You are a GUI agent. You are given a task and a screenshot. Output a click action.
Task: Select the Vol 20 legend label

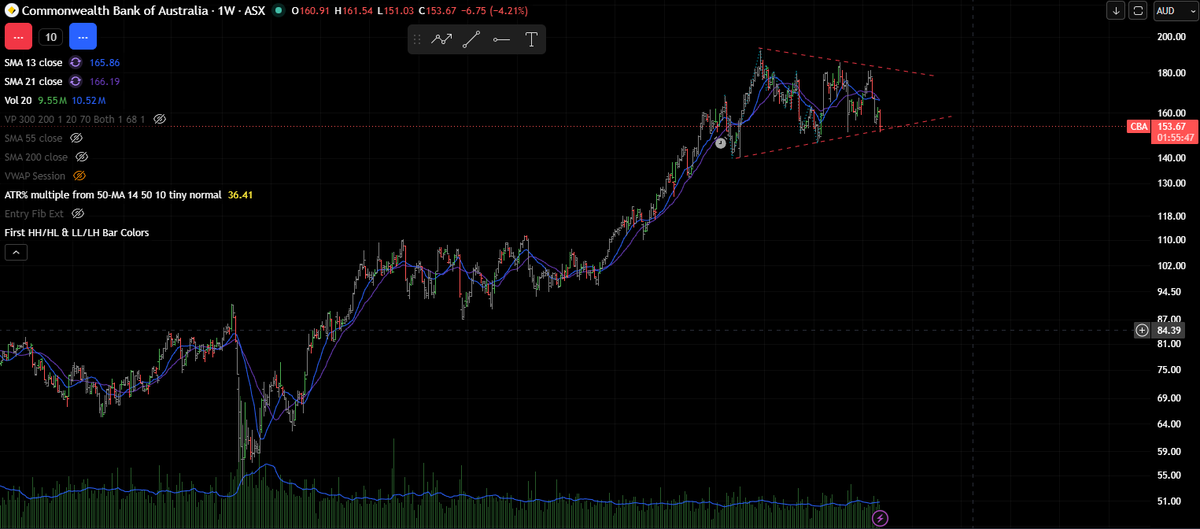tap(18, 100)
